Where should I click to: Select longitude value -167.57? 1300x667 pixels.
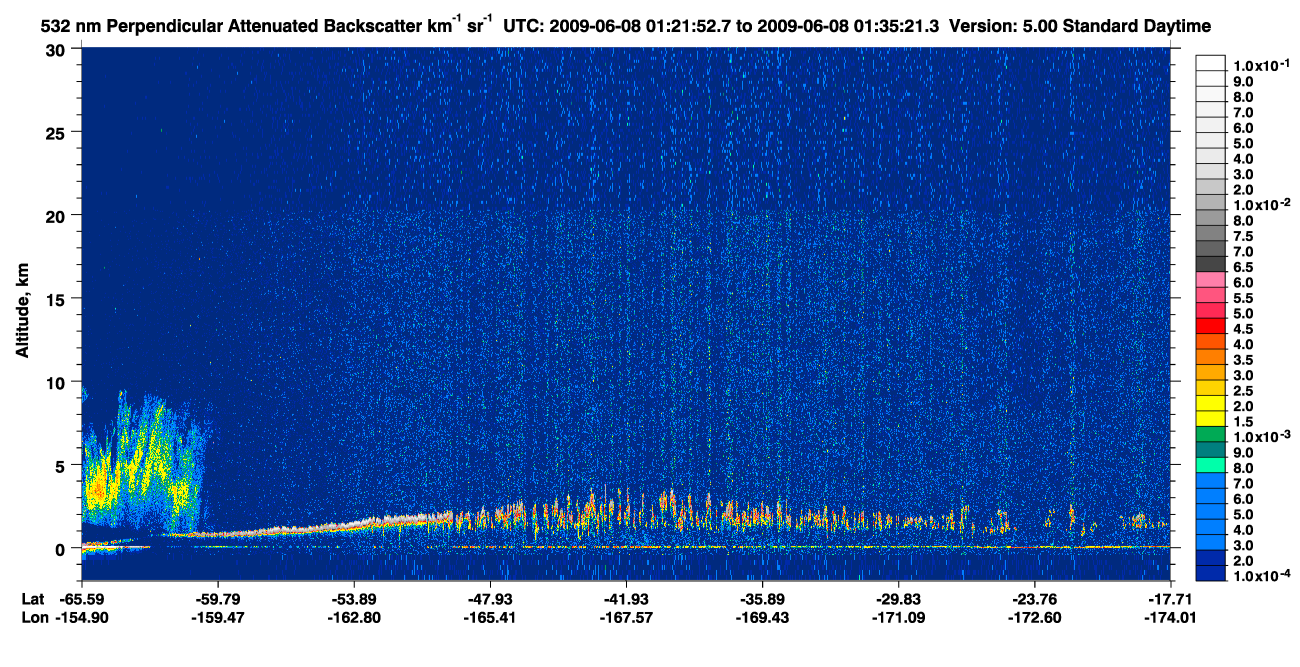click(626, 617)
